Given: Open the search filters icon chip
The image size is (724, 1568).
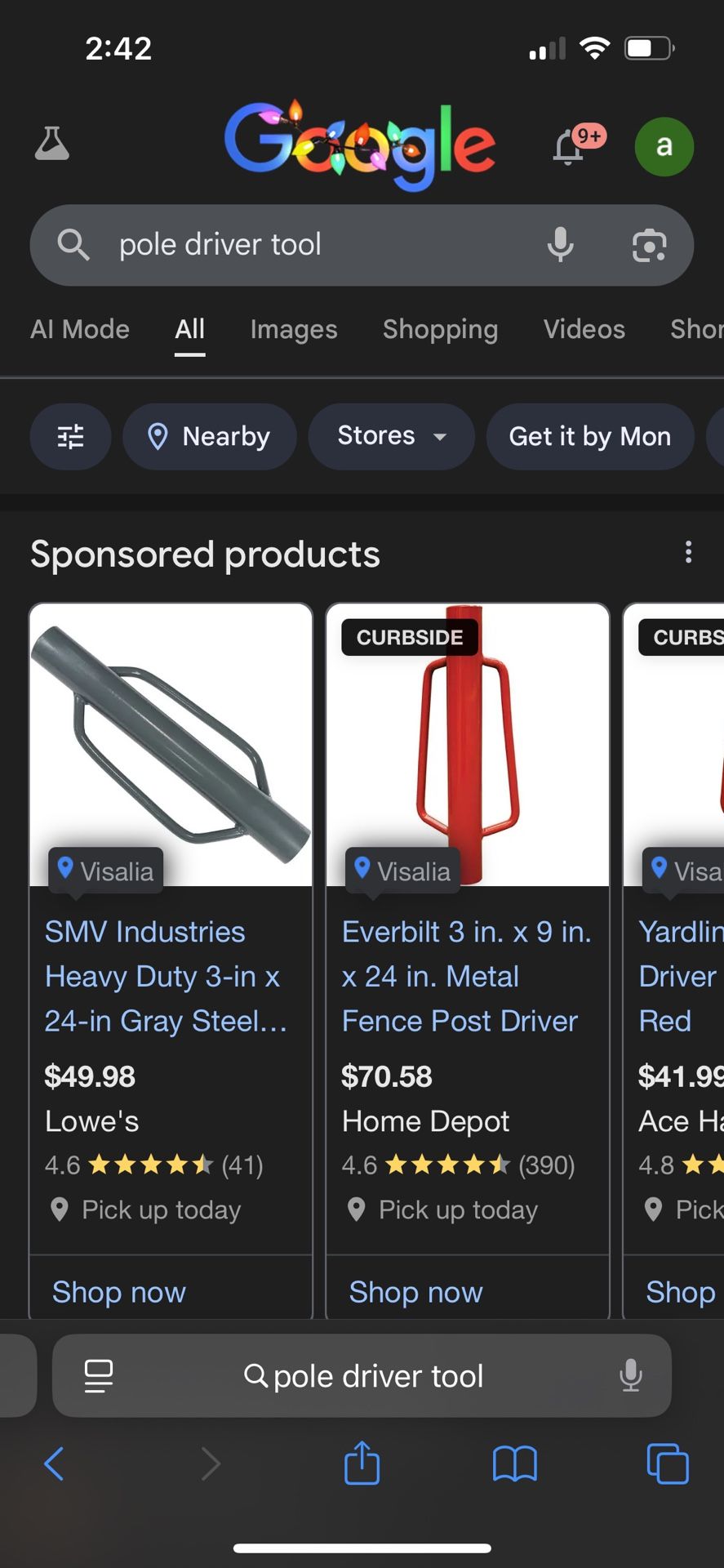Looking at the screenshot, I should click(x=71, y=437).
